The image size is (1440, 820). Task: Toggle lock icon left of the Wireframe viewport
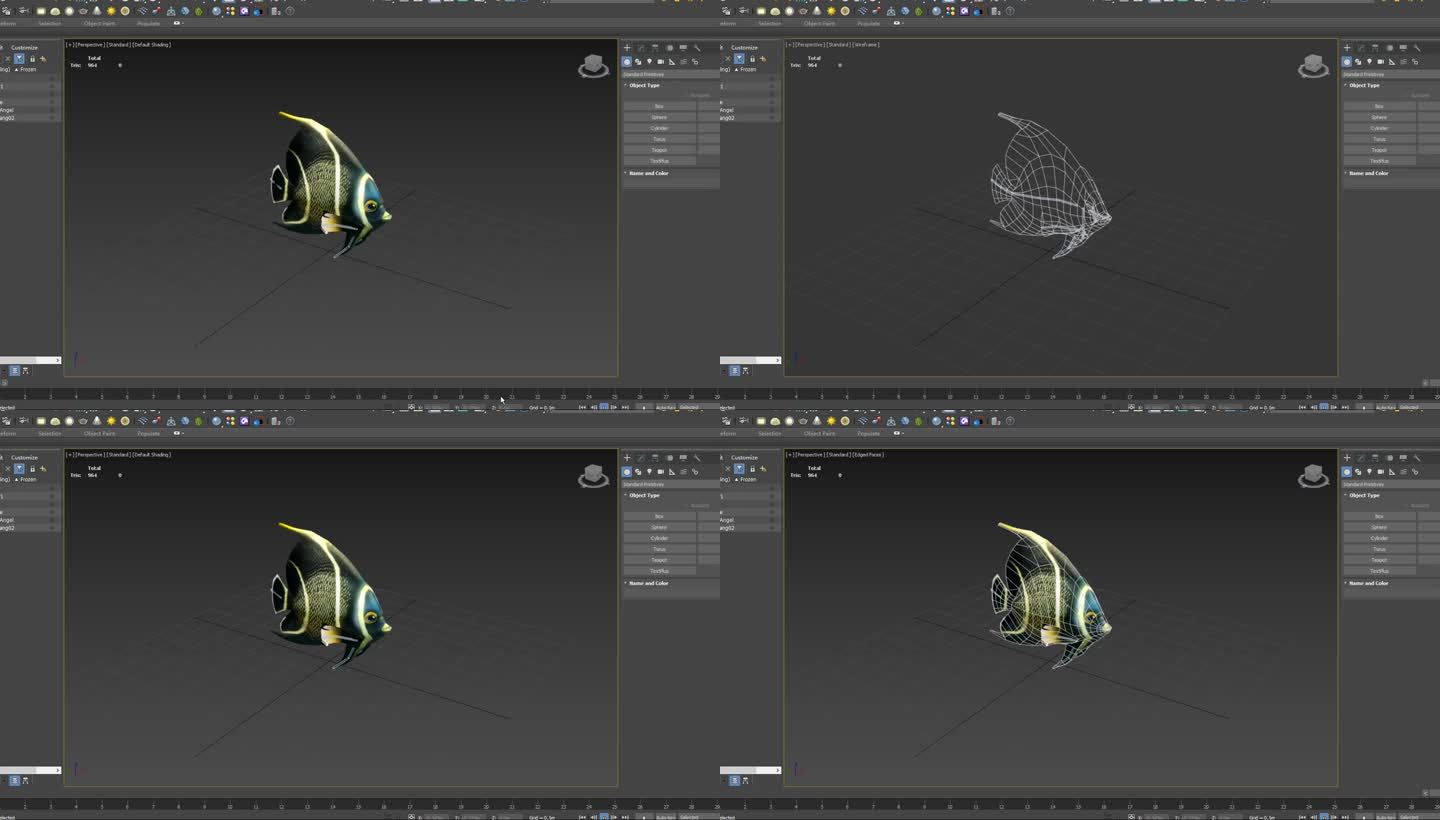752,58
